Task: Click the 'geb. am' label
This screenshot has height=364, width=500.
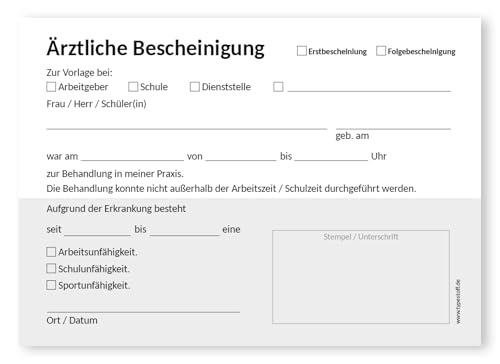Action: click(x=352, y=136)
